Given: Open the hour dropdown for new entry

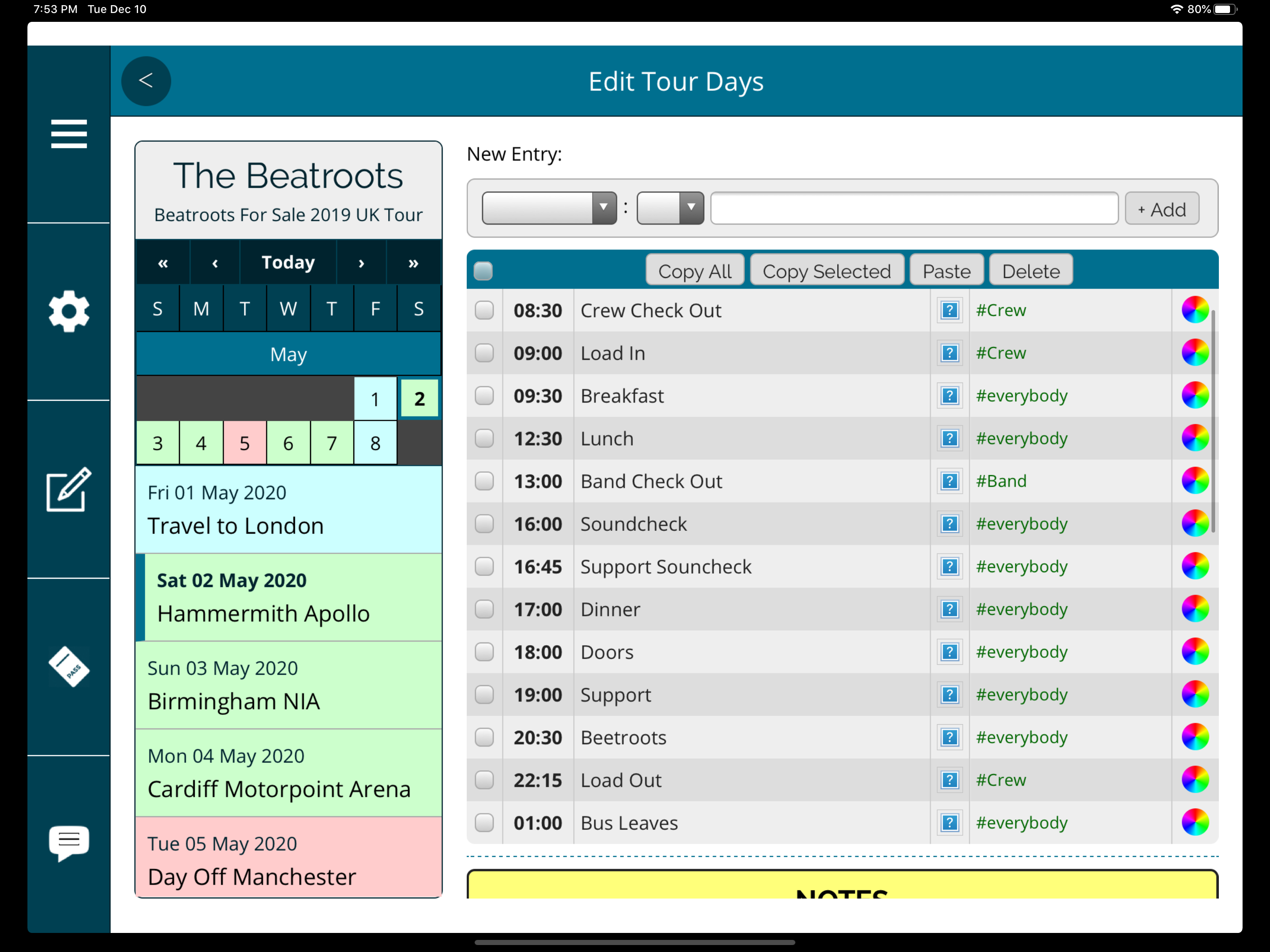Looking at the screenshot, I should (549, 208).
